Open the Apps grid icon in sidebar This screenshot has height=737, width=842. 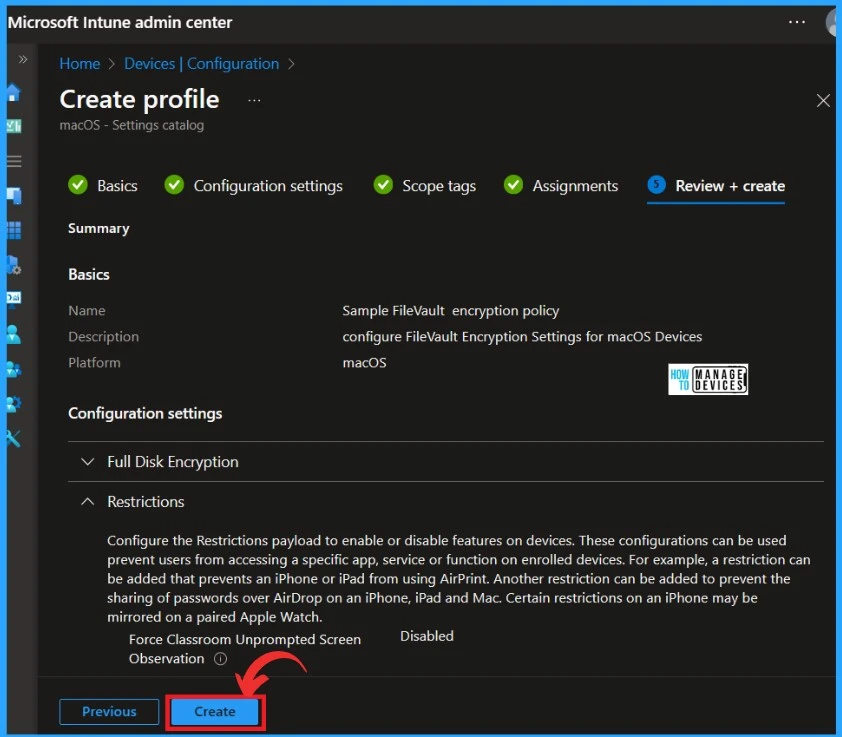click(14, 230)
